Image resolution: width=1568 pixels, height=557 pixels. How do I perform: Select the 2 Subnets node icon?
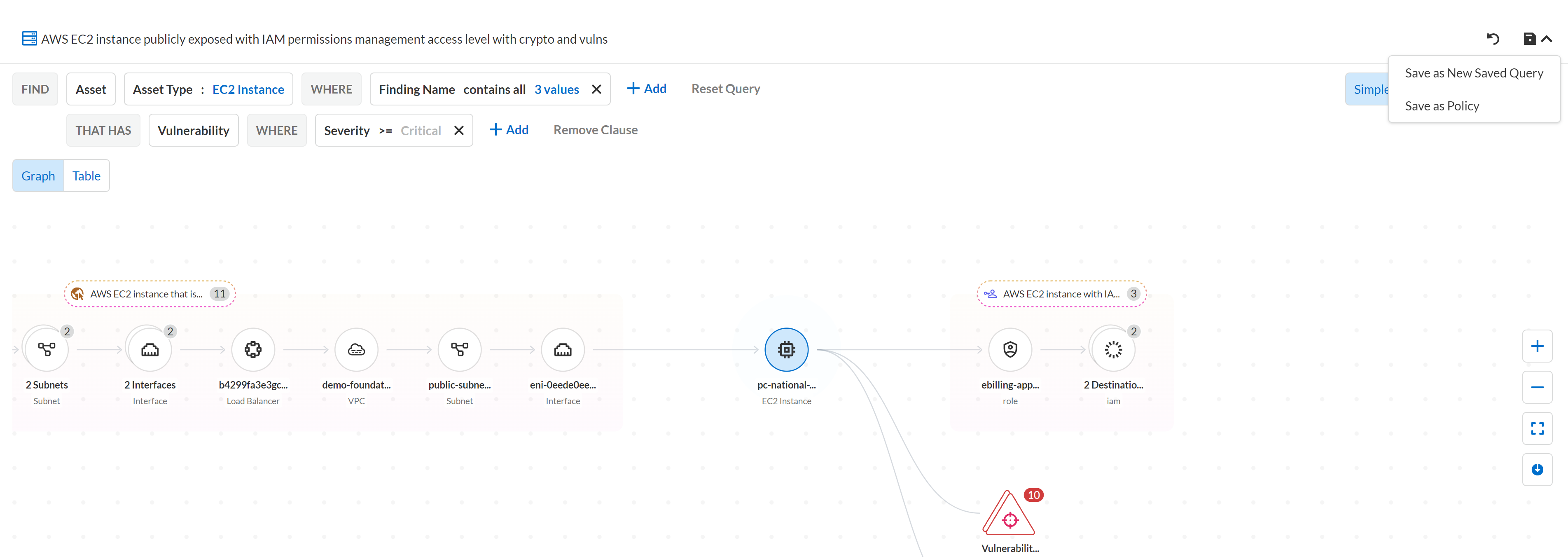click(47, 349)
